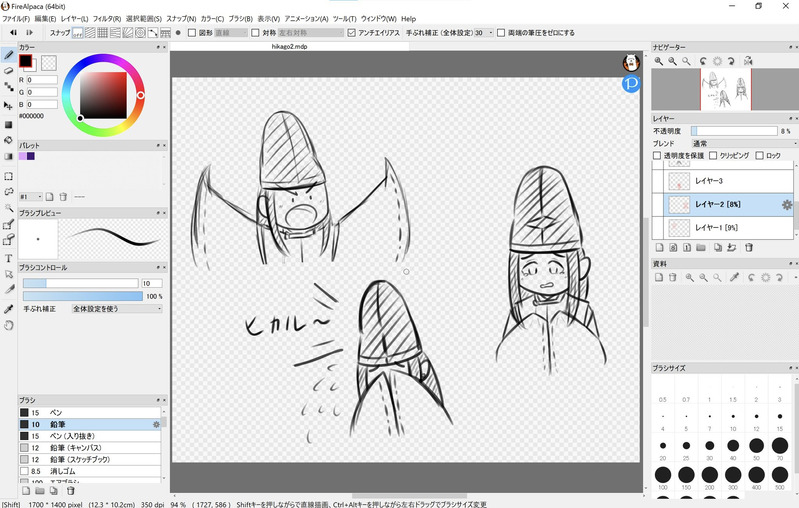Open settings gear of Layer 2
This screenshot has height=508, width=799.
[787, 204]
